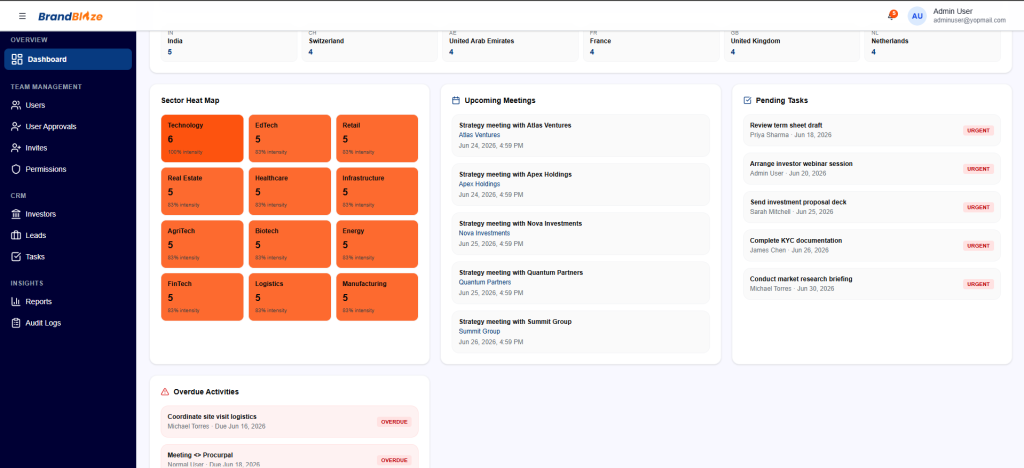Select the EdTech heat map tile
The width and height of the screenshot is (1024, 468).
(290, 138)
